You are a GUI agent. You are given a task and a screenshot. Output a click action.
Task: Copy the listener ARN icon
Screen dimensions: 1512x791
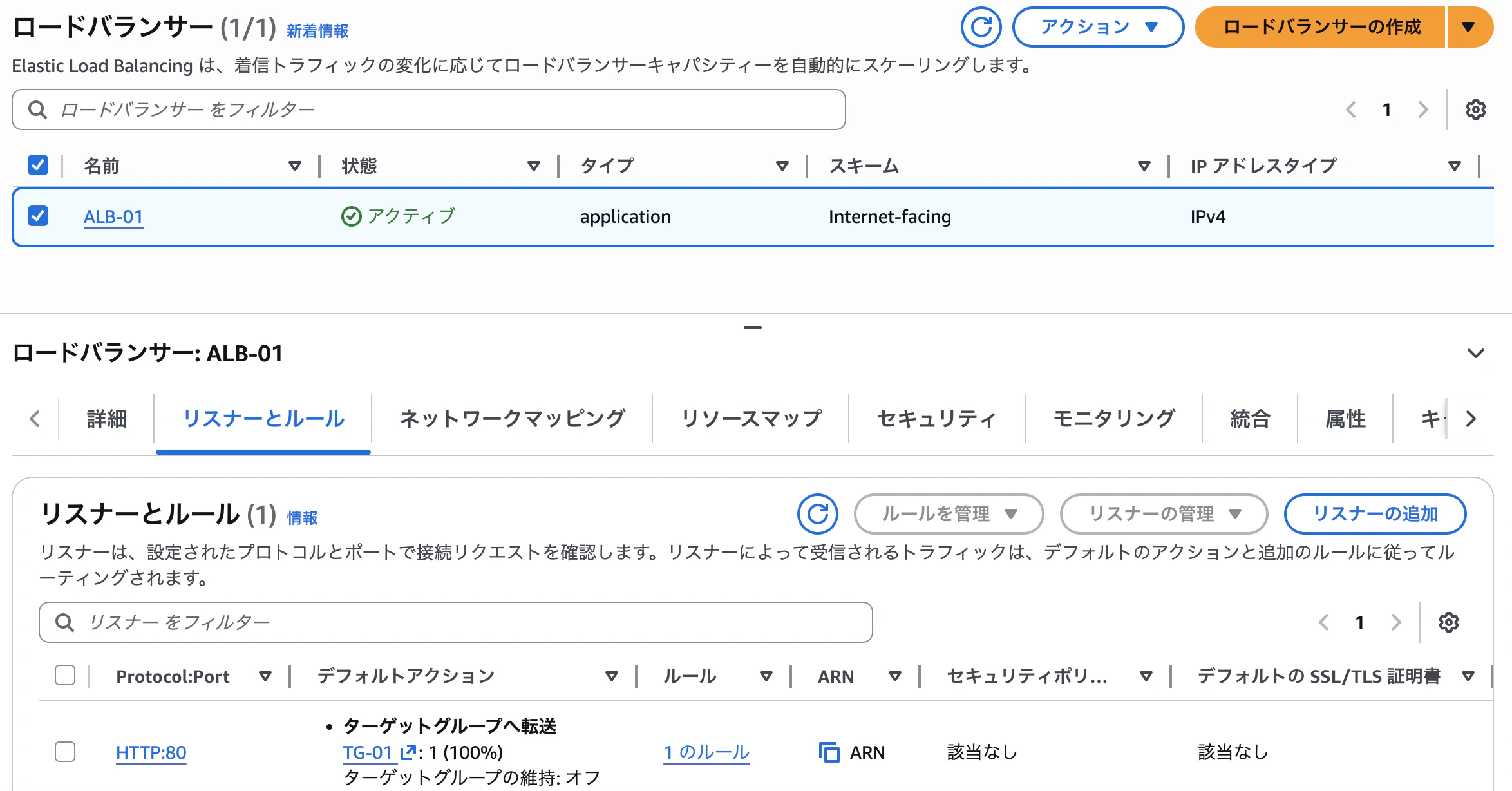click(x=829, y=752)
